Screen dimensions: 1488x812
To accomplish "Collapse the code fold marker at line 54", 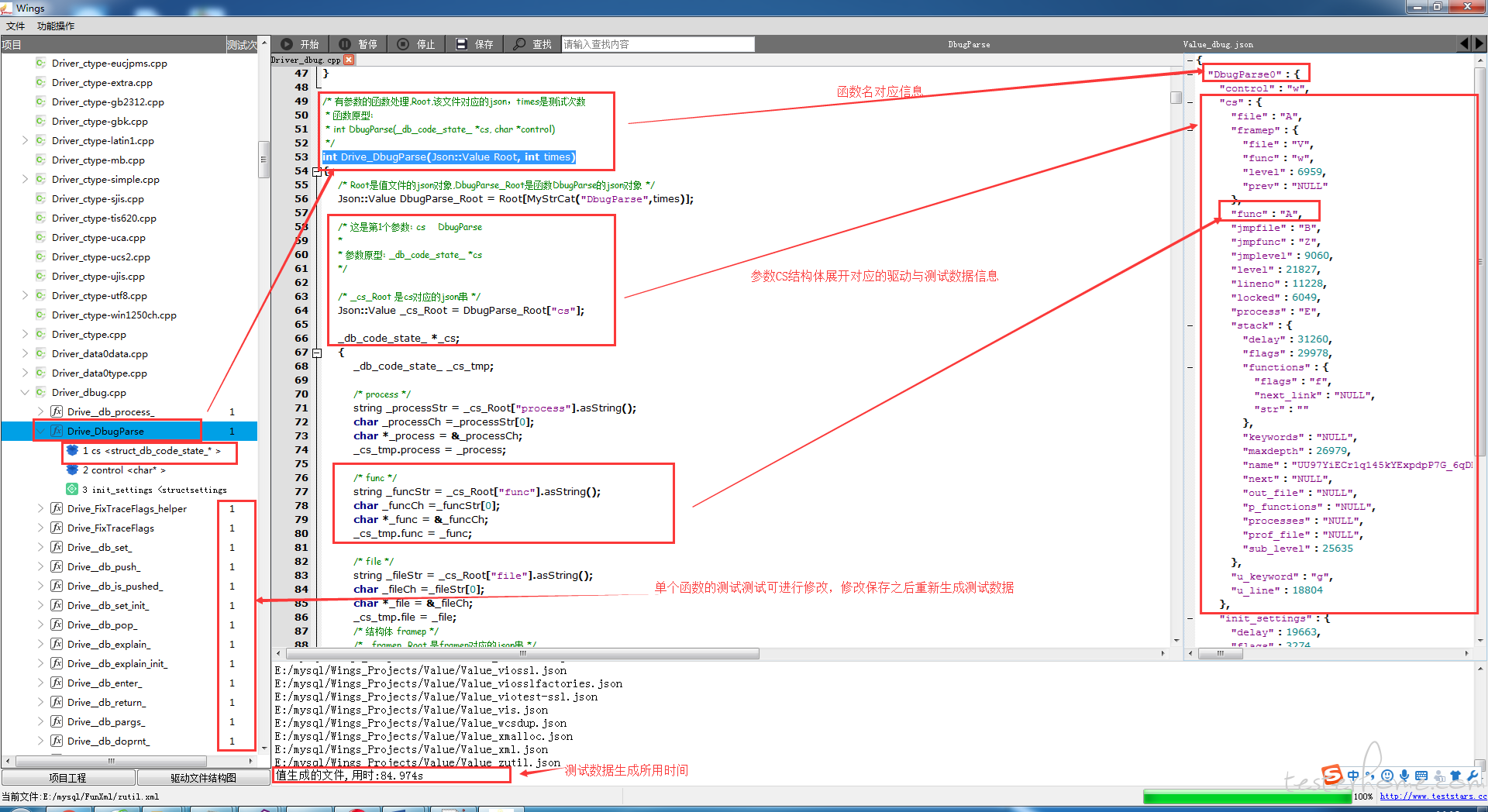I will click(317, 171).
